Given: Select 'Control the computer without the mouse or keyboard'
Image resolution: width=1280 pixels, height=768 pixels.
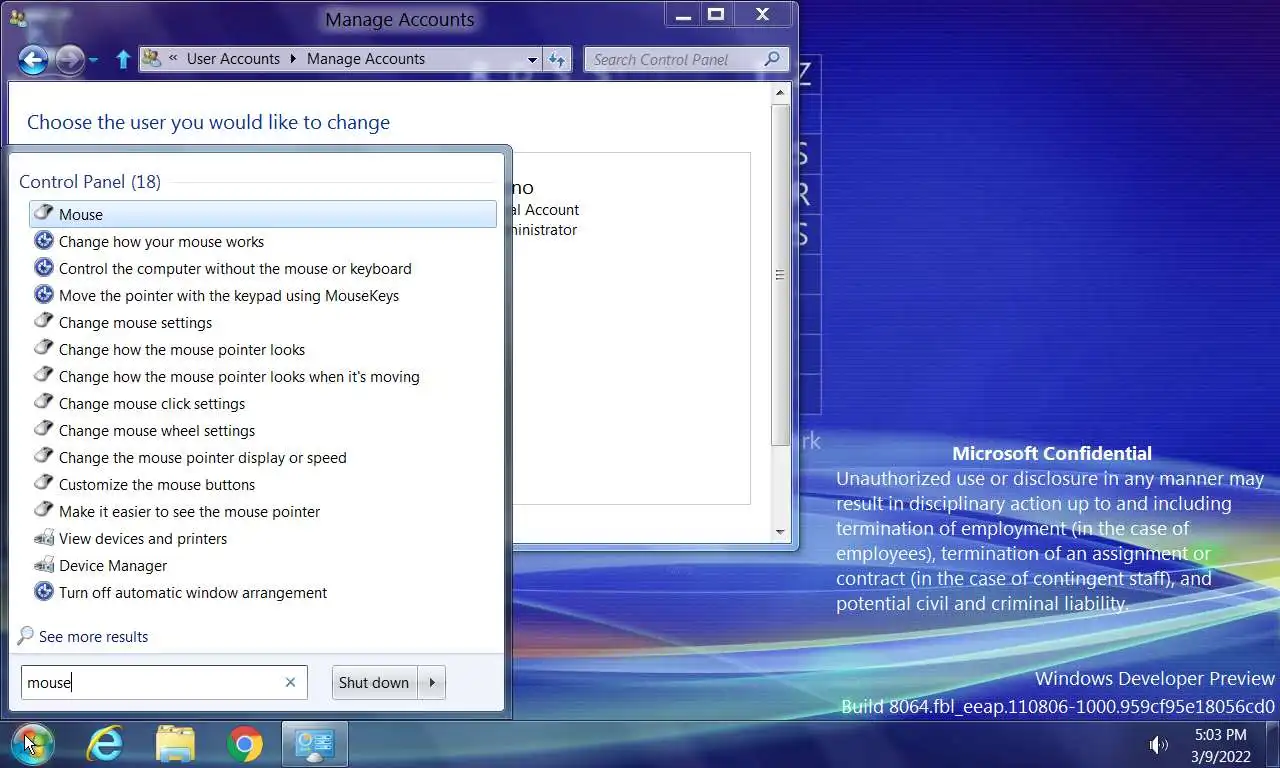Looking at the screenshot, I should [235, 268].
